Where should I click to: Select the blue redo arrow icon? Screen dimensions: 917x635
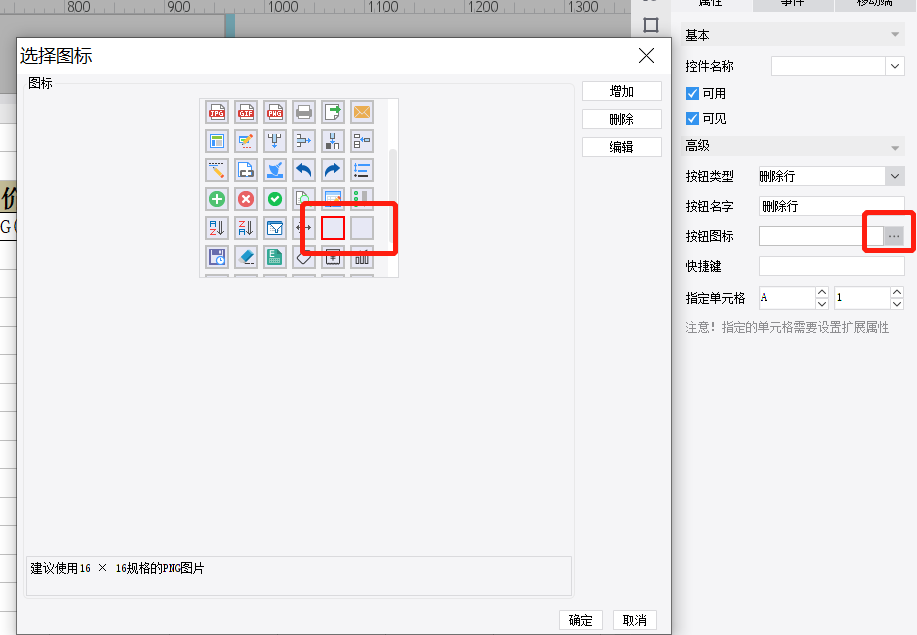(x=333, y=170)
